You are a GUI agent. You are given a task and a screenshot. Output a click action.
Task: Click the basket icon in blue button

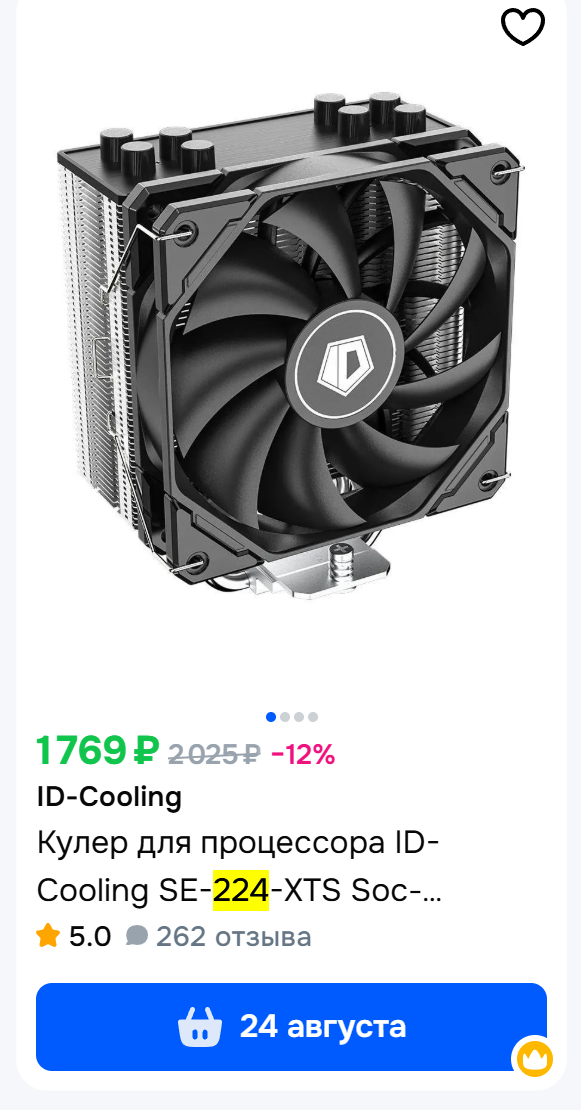coord(200,1026)
